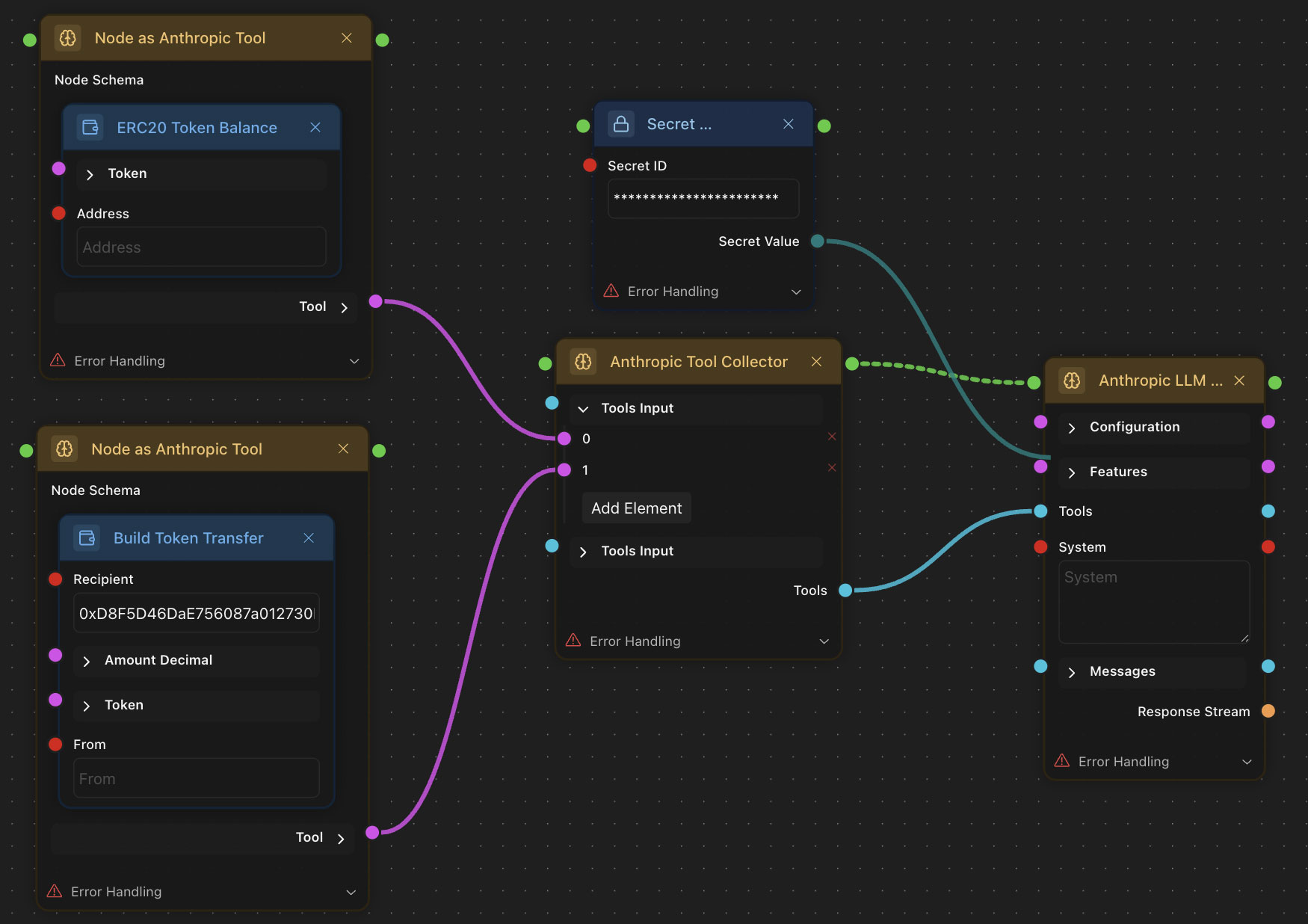Click the lock icon on Secret node
This screenshot has height=924, width=1308.
click(x=621, y=124)
